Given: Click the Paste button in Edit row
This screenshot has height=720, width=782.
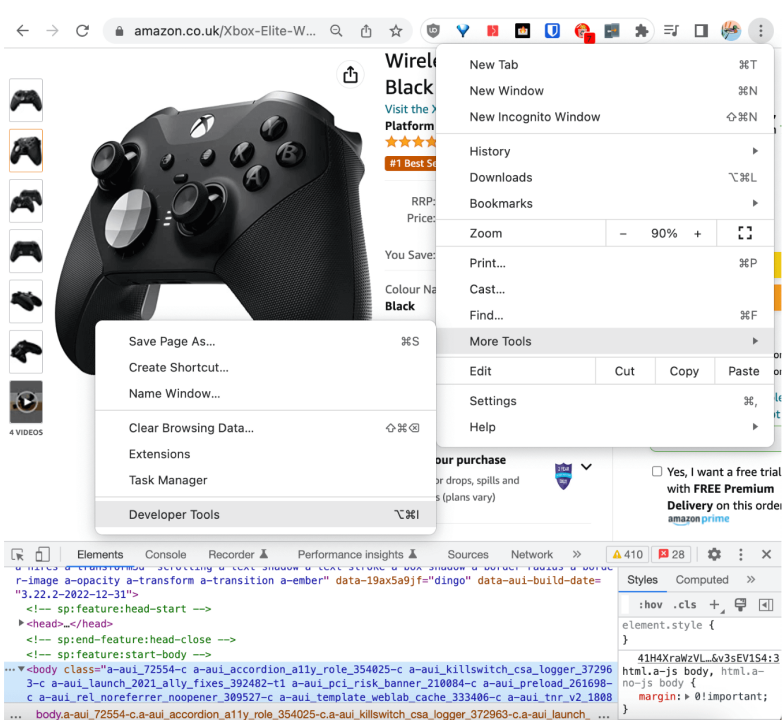Looking at the screenshot, I should (744, 371).
